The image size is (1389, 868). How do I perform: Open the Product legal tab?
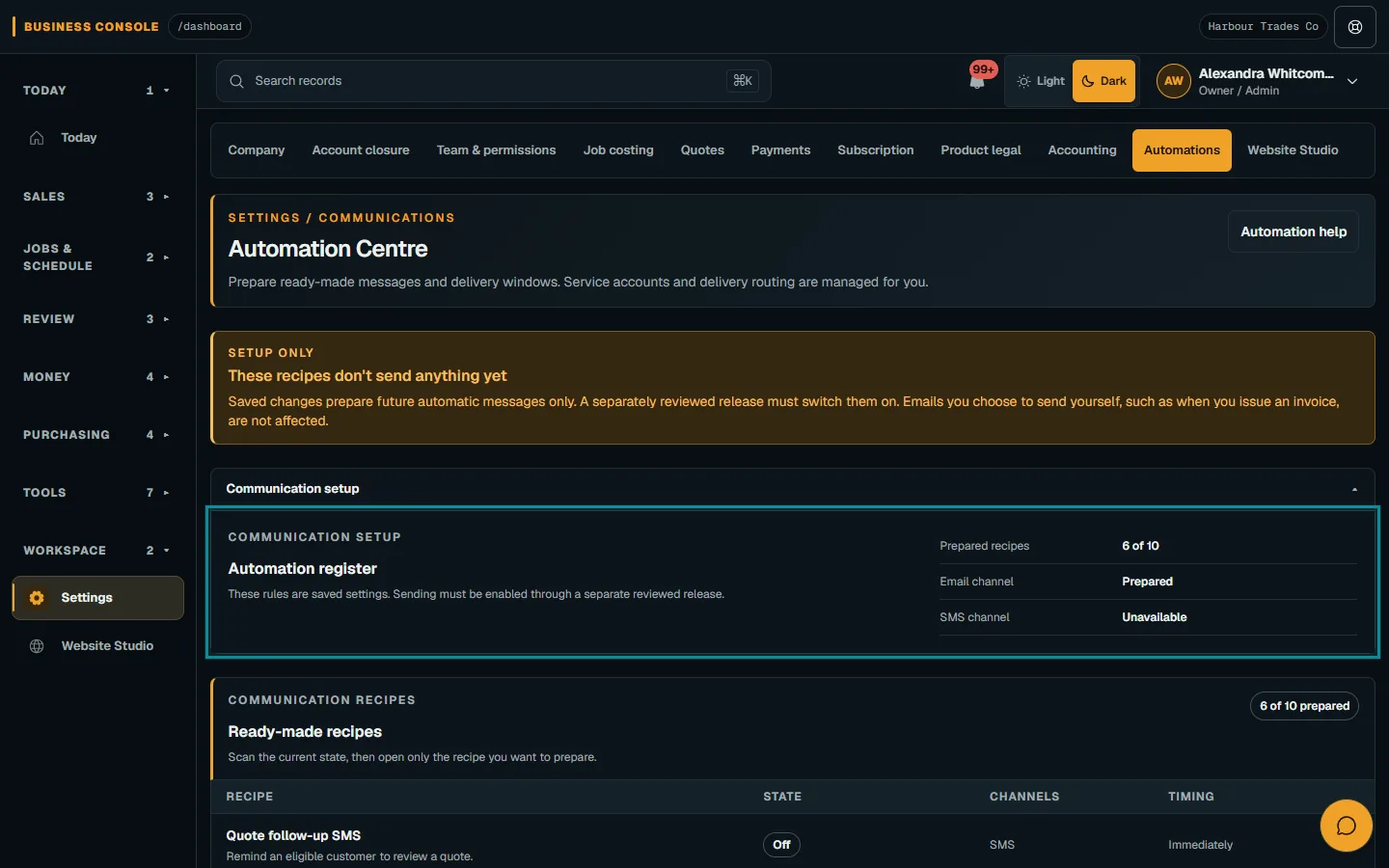[x=981, y=150]
